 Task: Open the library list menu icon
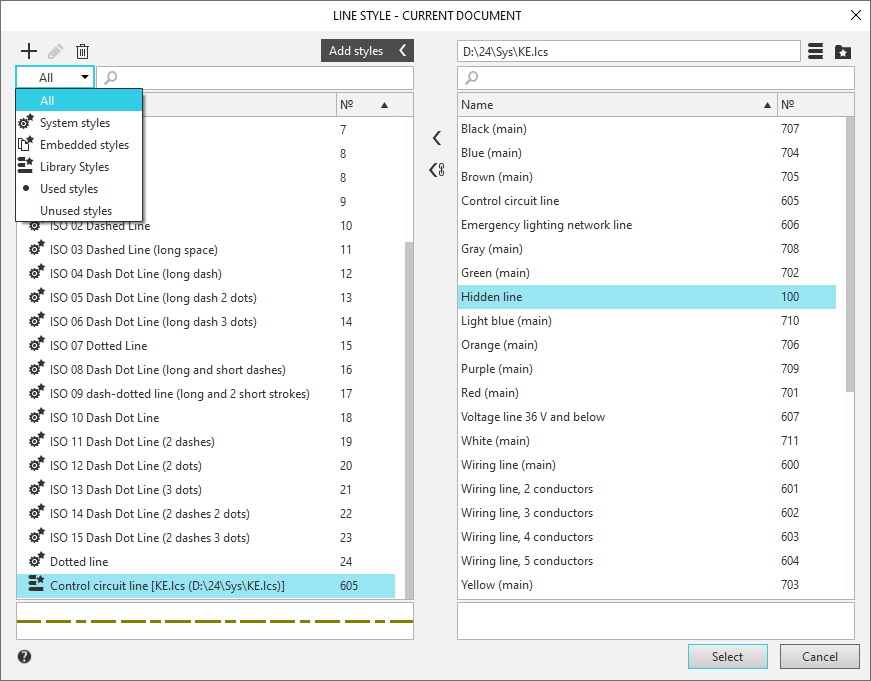coord(816,51)
